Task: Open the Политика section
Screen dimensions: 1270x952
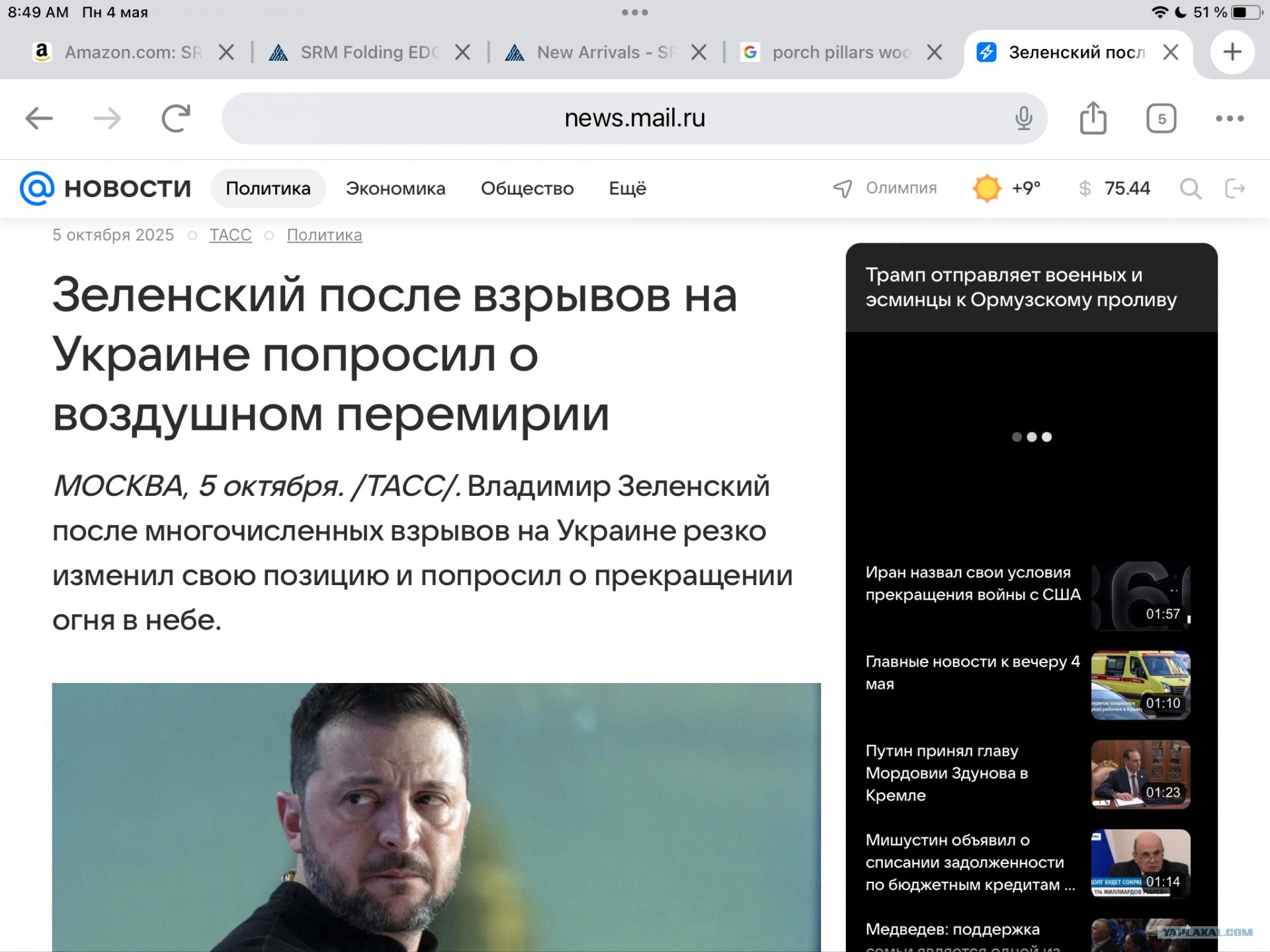Action: coord(268,188)
